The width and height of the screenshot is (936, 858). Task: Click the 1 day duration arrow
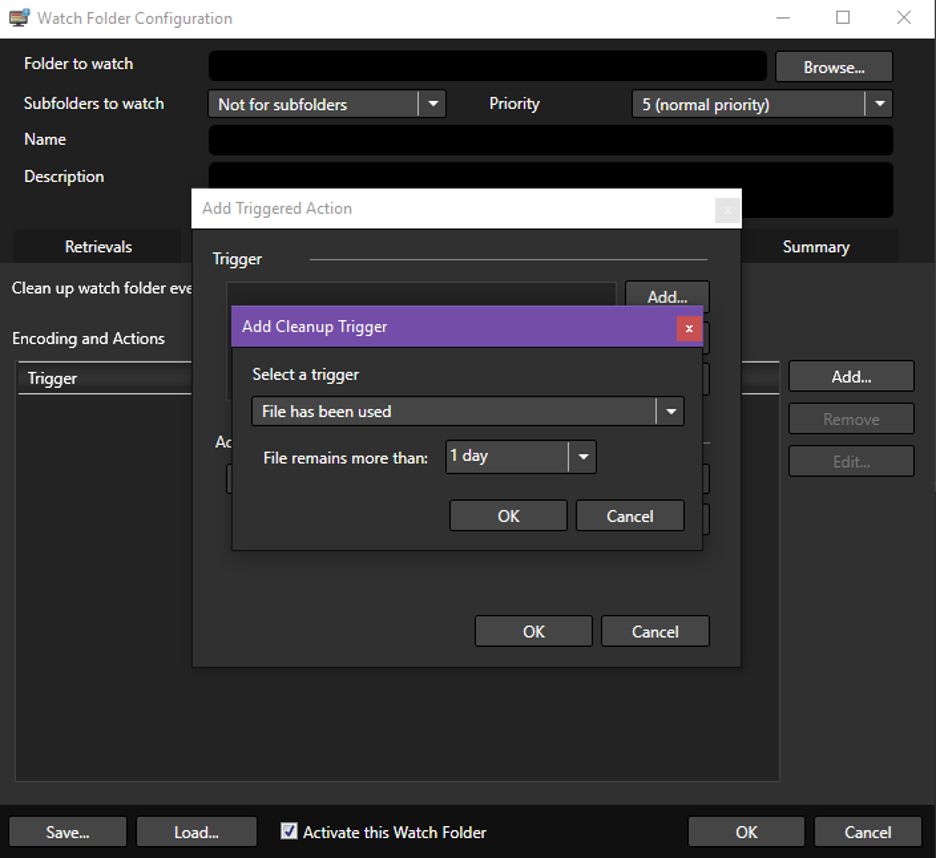(x=583, y=457)
